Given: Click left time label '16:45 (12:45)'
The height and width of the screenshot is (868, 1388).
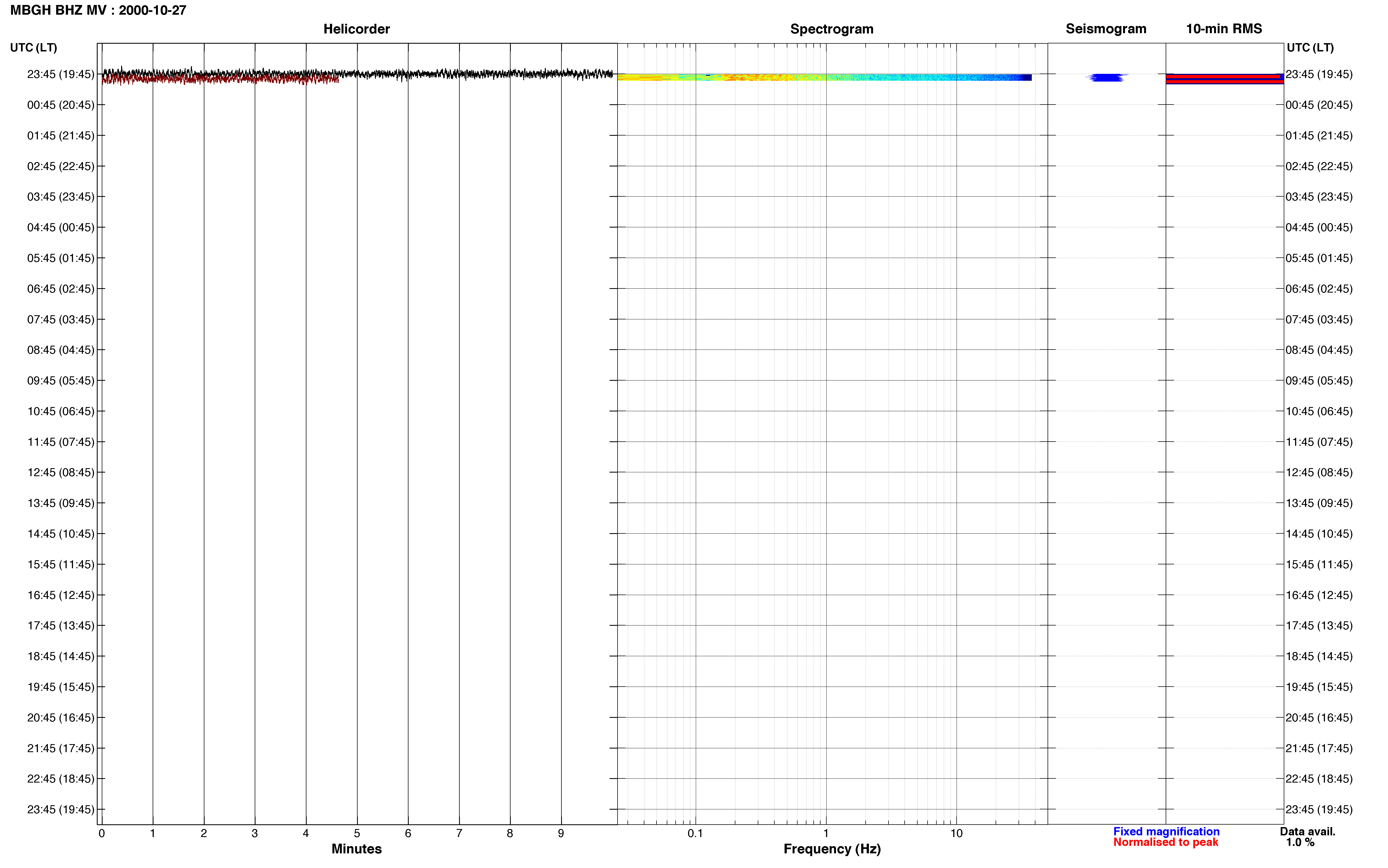Looking at the screenshot, I should (x=61, y=595).
